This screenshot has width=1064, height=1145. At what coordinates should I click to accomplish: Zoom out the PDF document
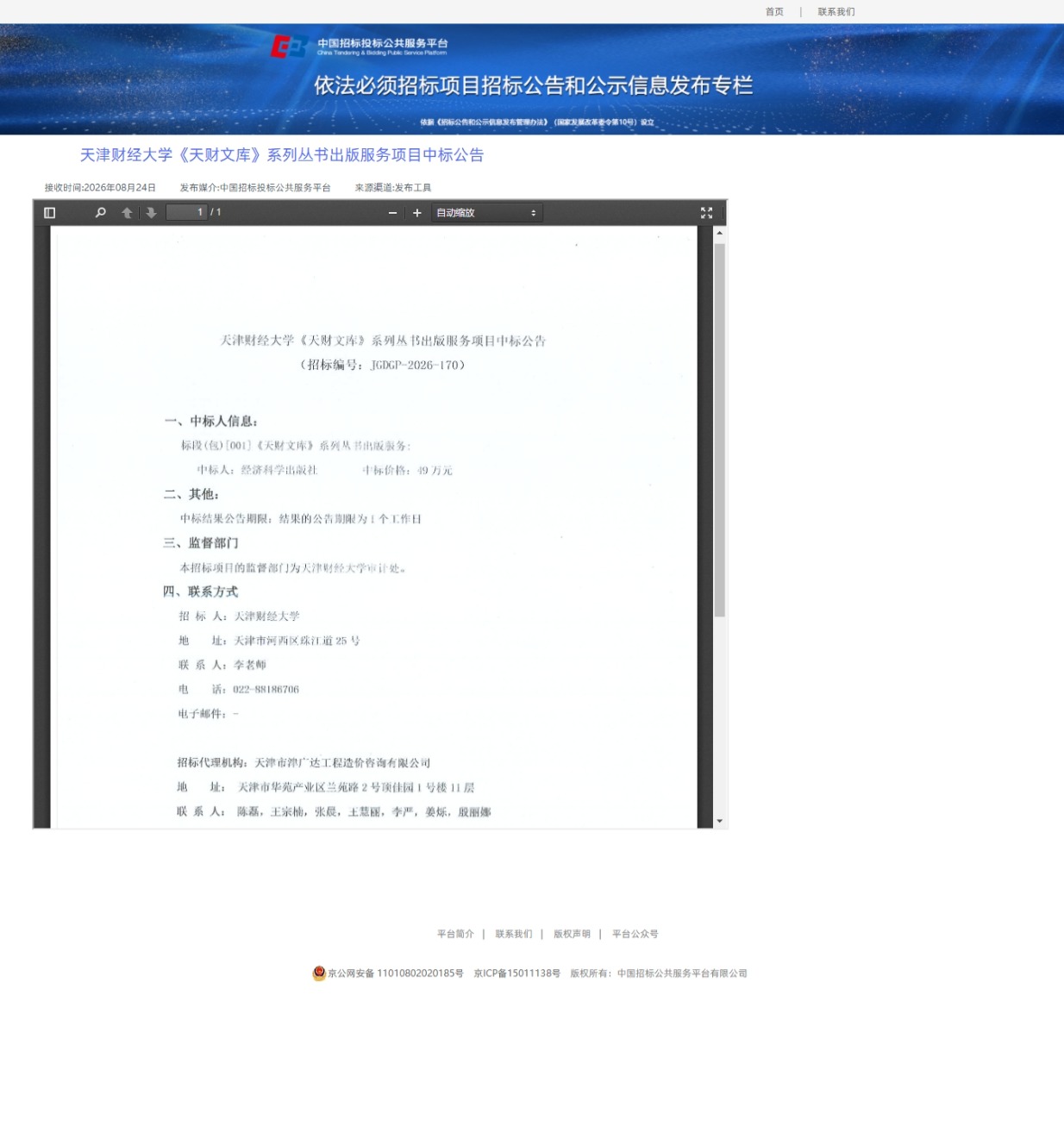[x=393, y=213]
